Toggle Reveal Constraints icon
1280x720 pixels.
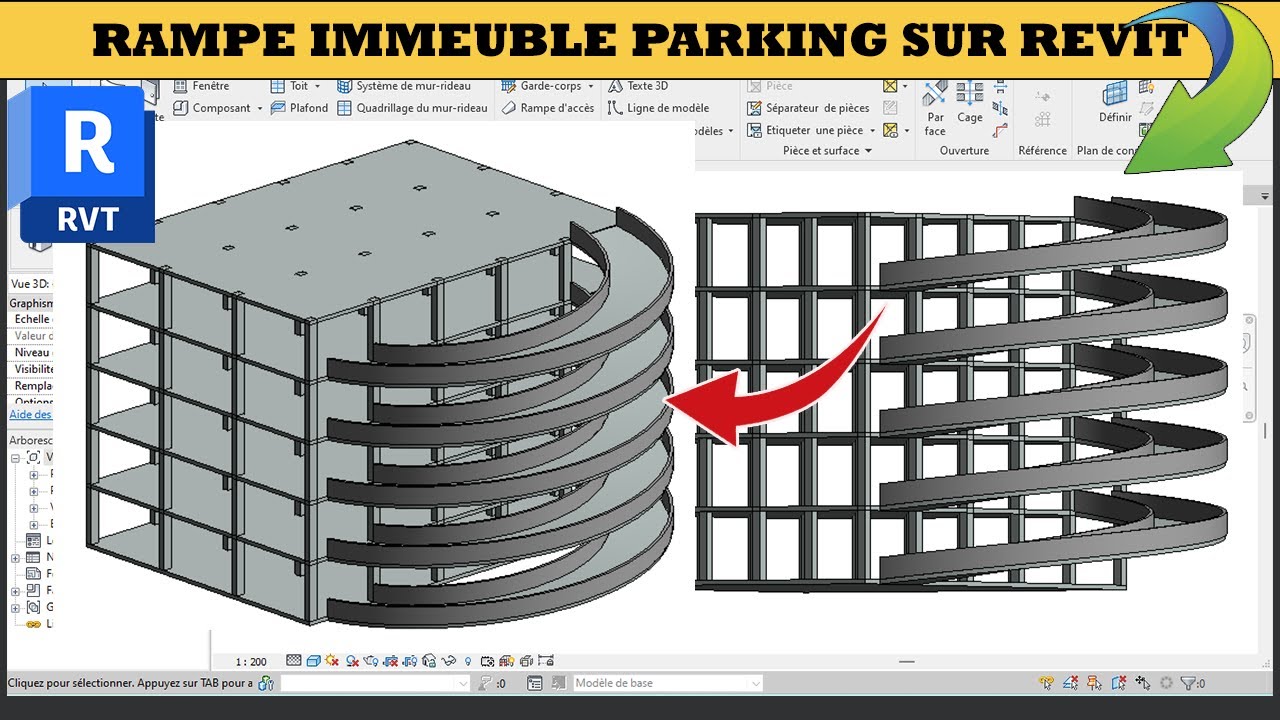[x=546, y=660]
